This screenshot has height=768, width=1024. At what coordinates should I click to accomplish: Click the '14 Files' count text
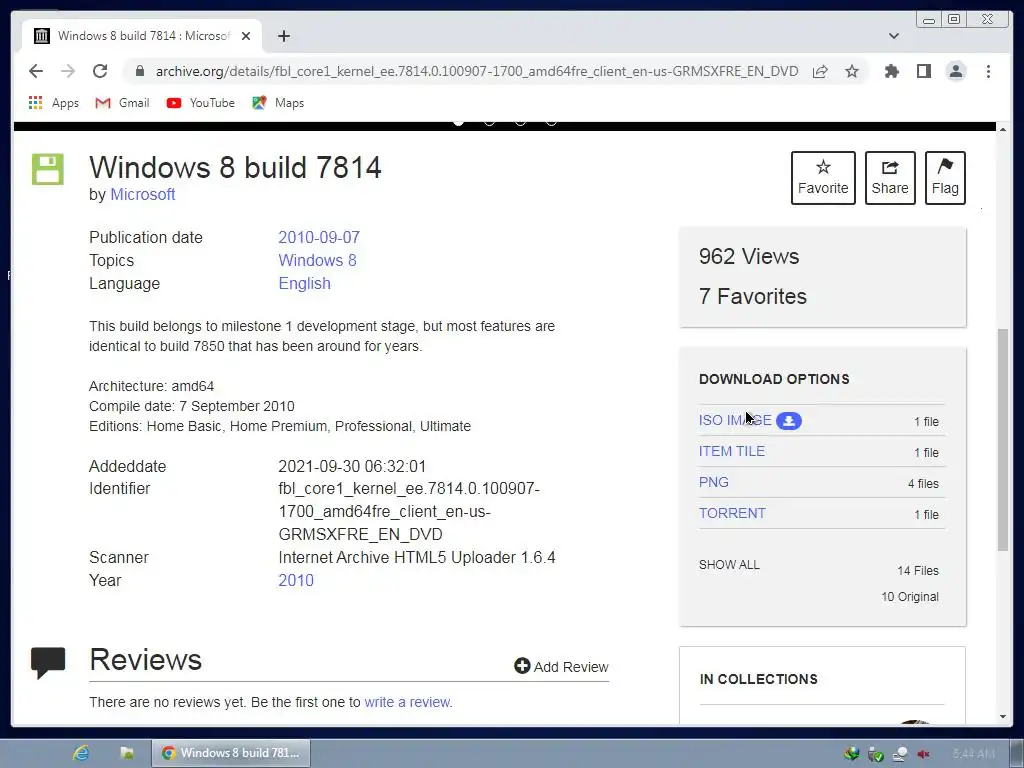pyautogui.click(x=918, y=571)
